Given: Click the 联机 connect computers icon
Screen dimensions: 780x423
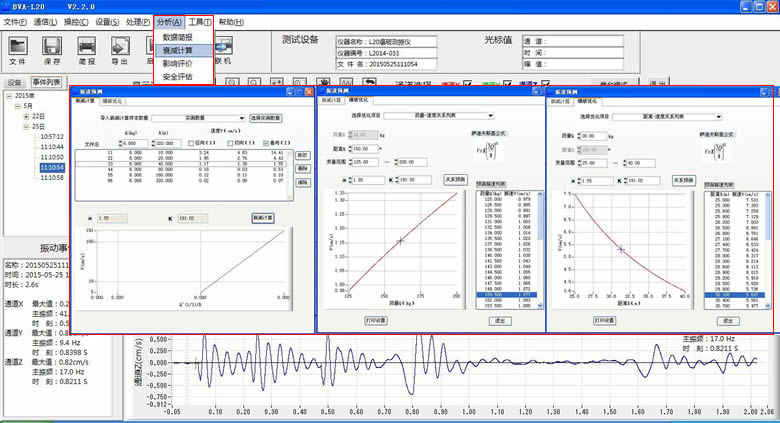Looking at the screenshot, I should pos(223,46).
